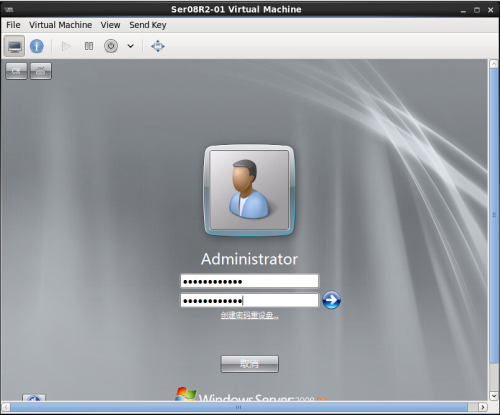Submit password with blue arrow button
Image resolution: width=500 pixels, height=415 pixels.
pyautogui.click(x=331, y=300)
